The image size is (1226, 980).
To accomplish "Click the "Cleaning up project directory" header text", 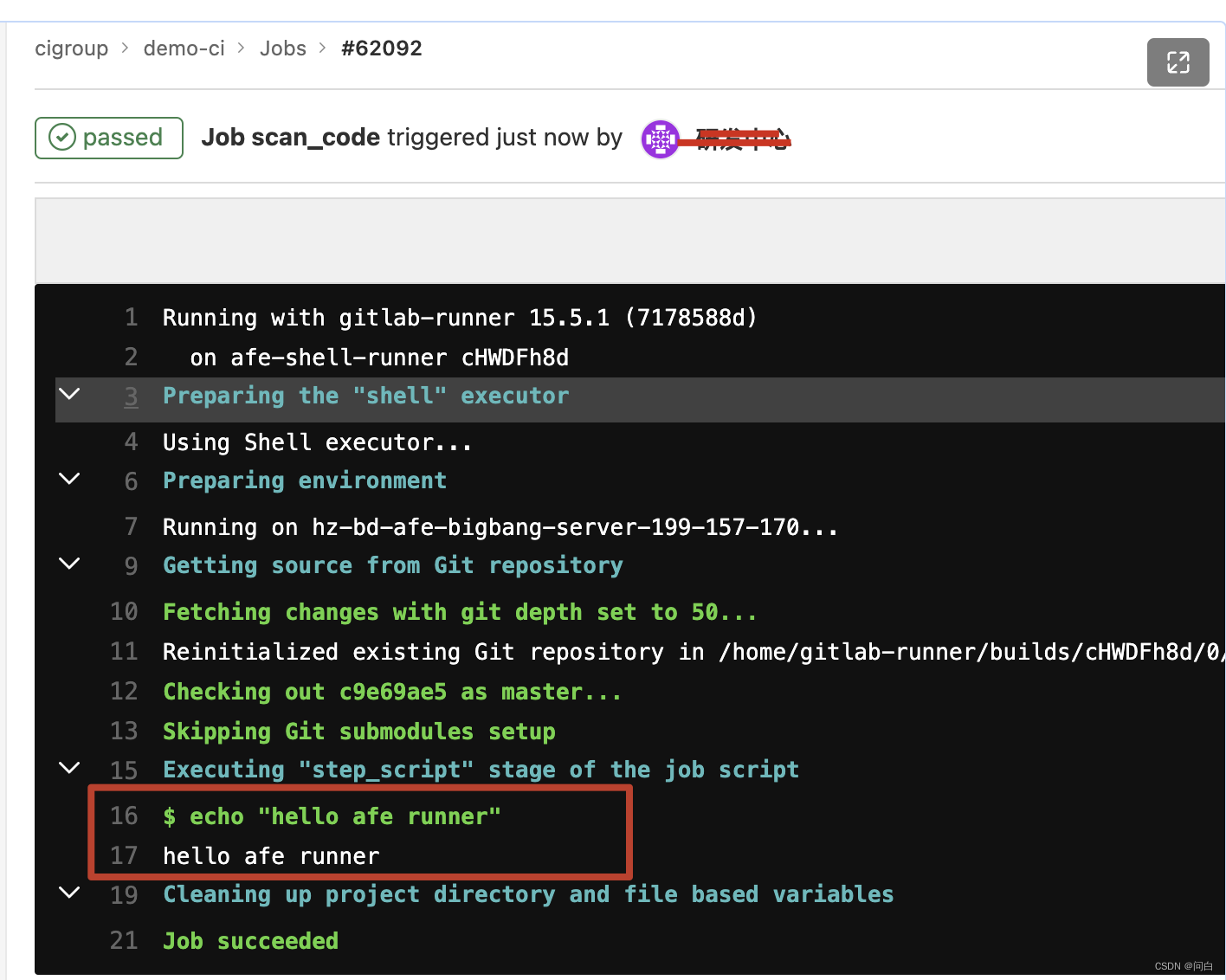I will coord(528,894).
